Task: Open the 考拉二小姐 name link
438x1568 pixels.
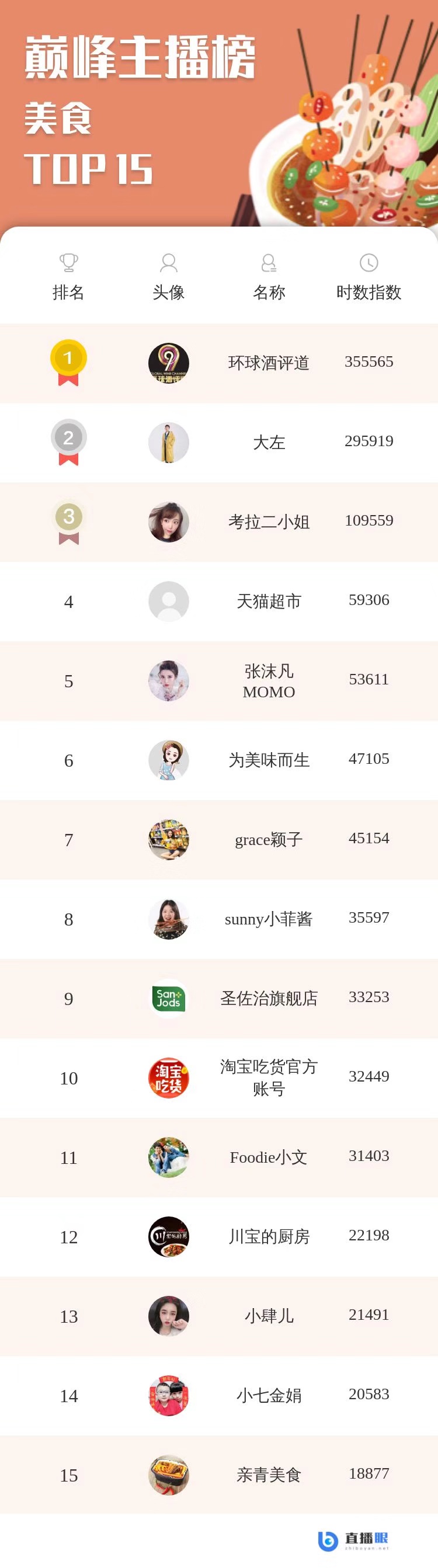Action: pos(269,521)
